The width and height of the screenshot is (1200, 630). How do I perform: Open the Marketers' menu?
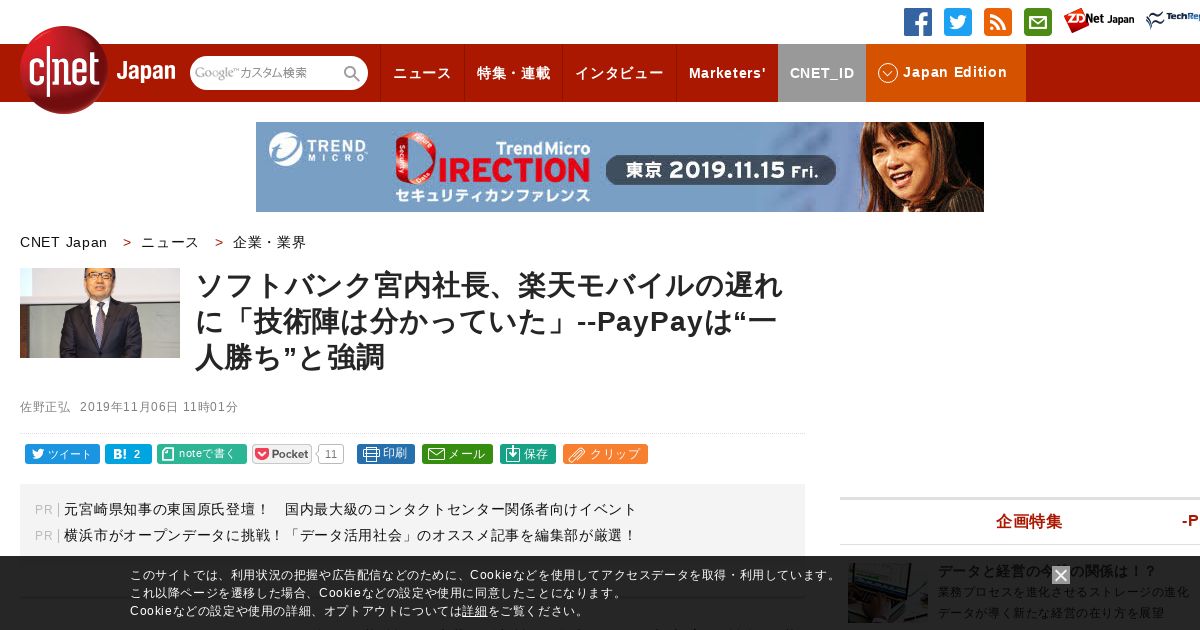pos(727,73)
